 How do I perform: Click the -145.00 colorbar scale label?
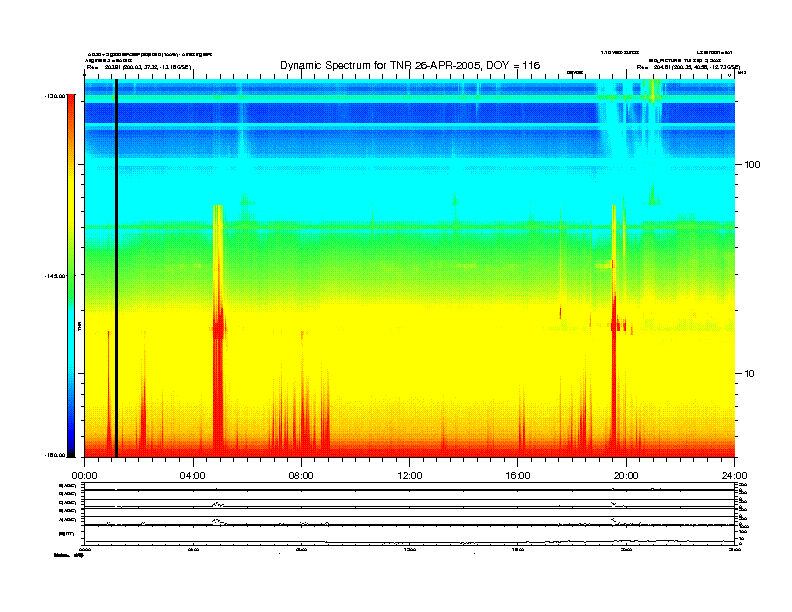(x=55, y=276)
